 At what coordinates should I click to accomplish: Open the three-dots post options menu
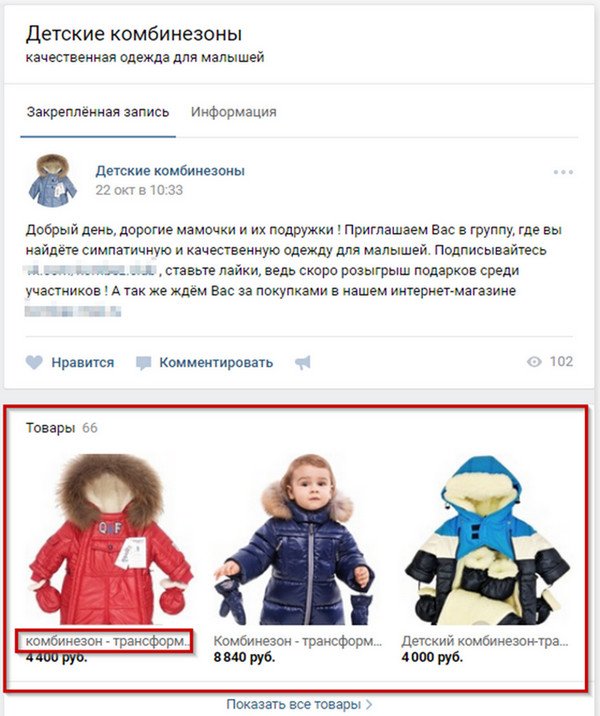point(563,172)
